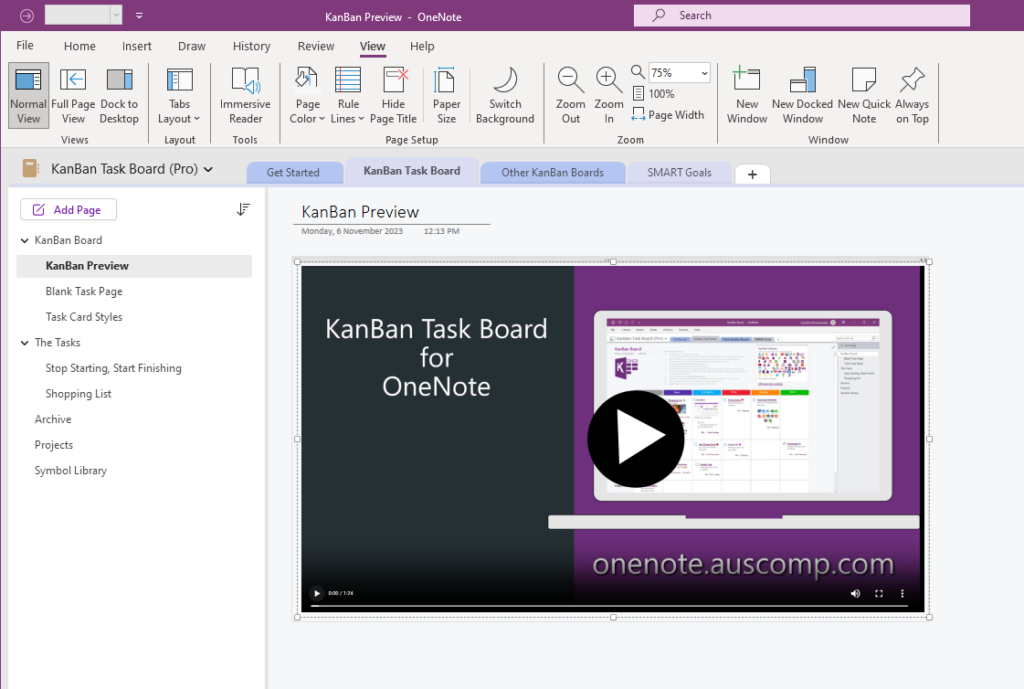Switch to the SMART Goals section tab
This screenshot has width=1024, height=689.
[680, 172]
